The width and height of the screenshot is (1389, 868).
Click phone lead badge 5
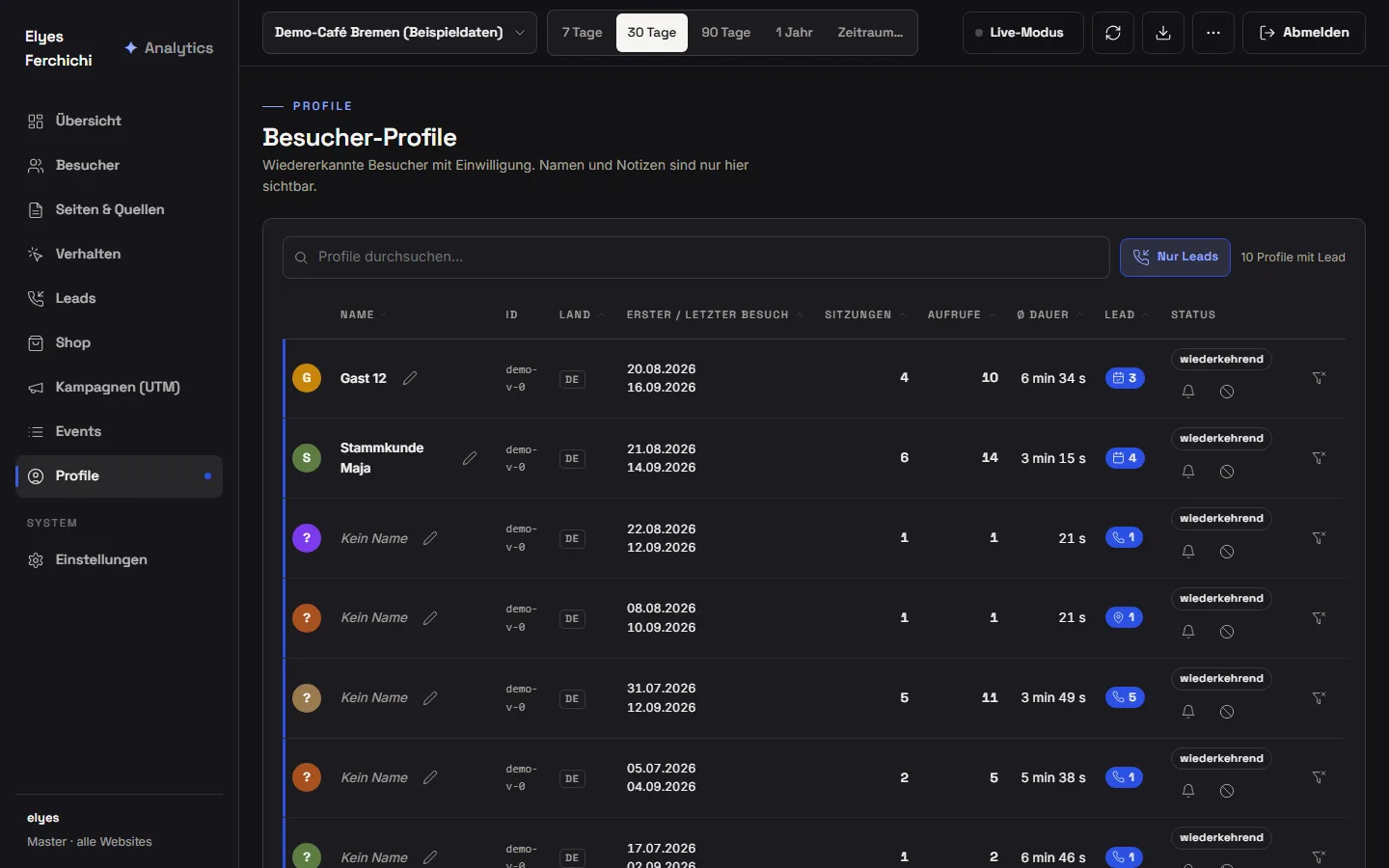1125,697
